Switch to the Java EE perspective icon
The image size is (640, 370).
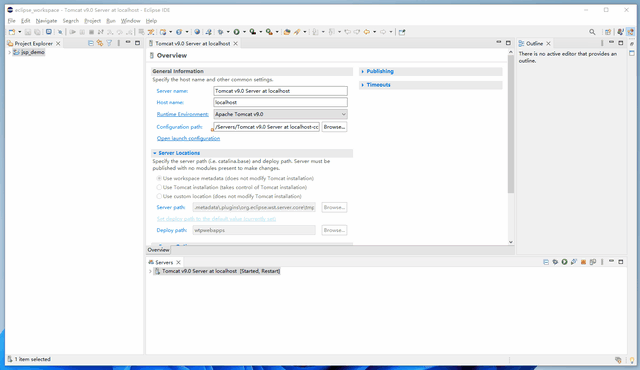631,32
